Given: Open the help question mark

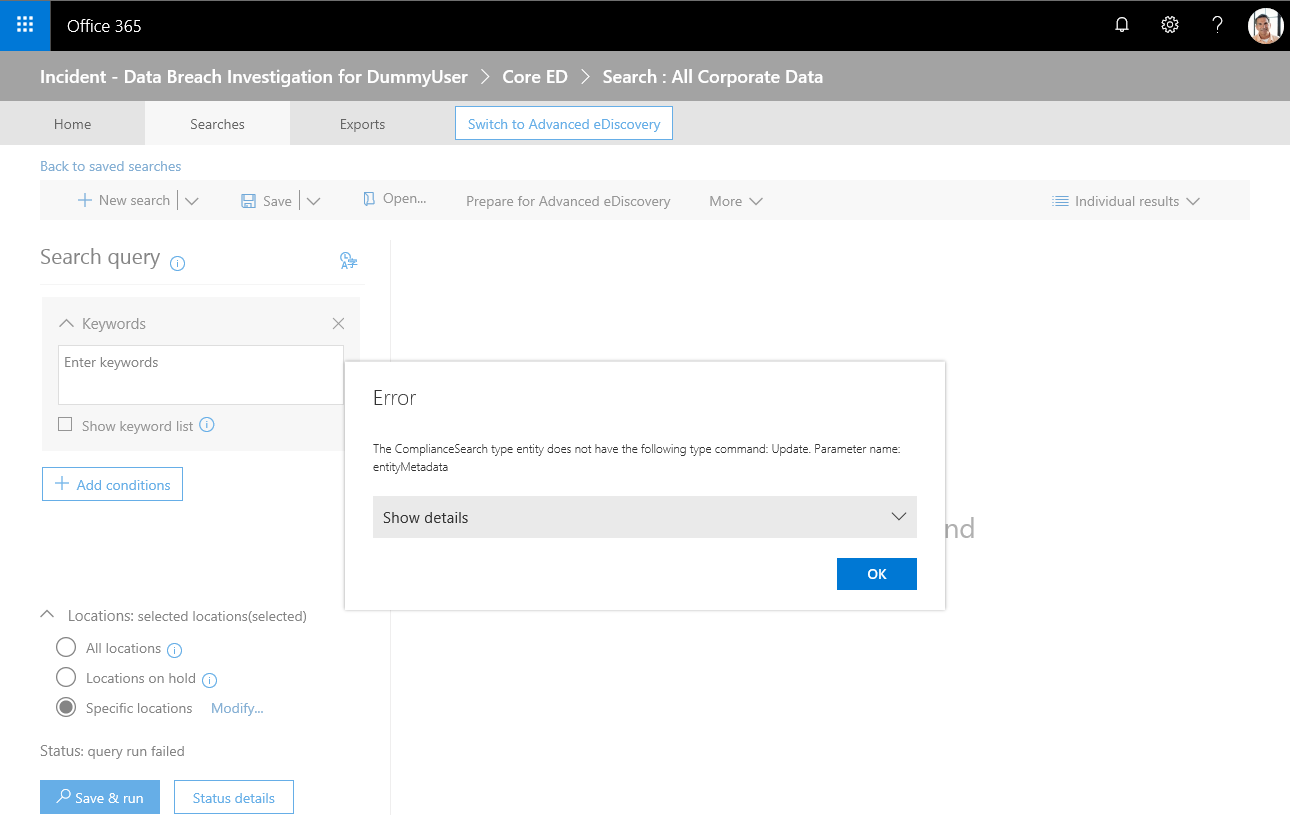Looking at the screenshot, I should (x=1217, y=25).
